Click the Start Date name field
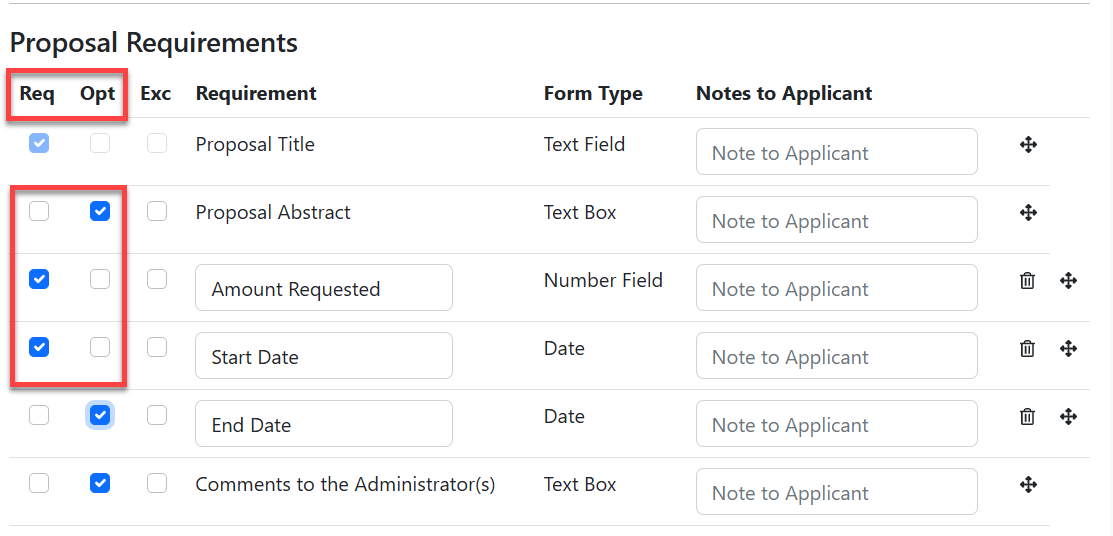Screen dimensions: 1113x536 tap(324, 356)
